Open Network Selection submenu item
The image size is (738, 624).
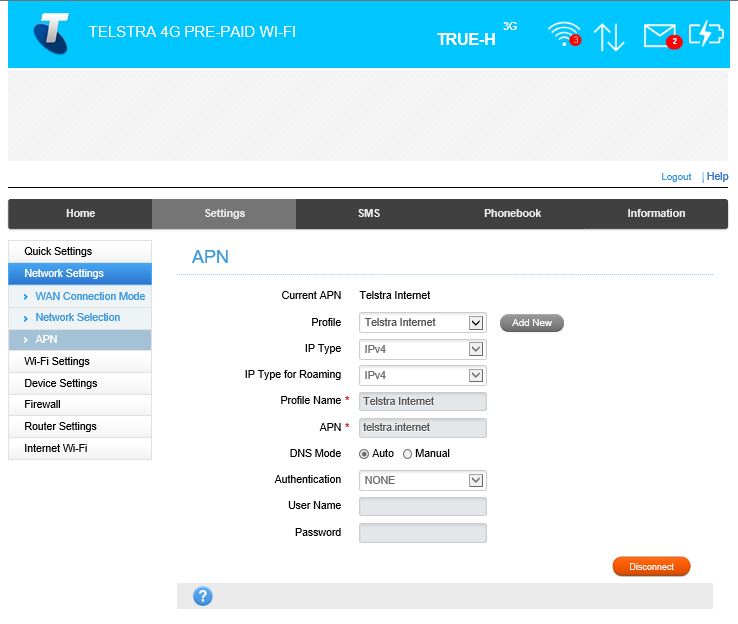tap(80, 318)
